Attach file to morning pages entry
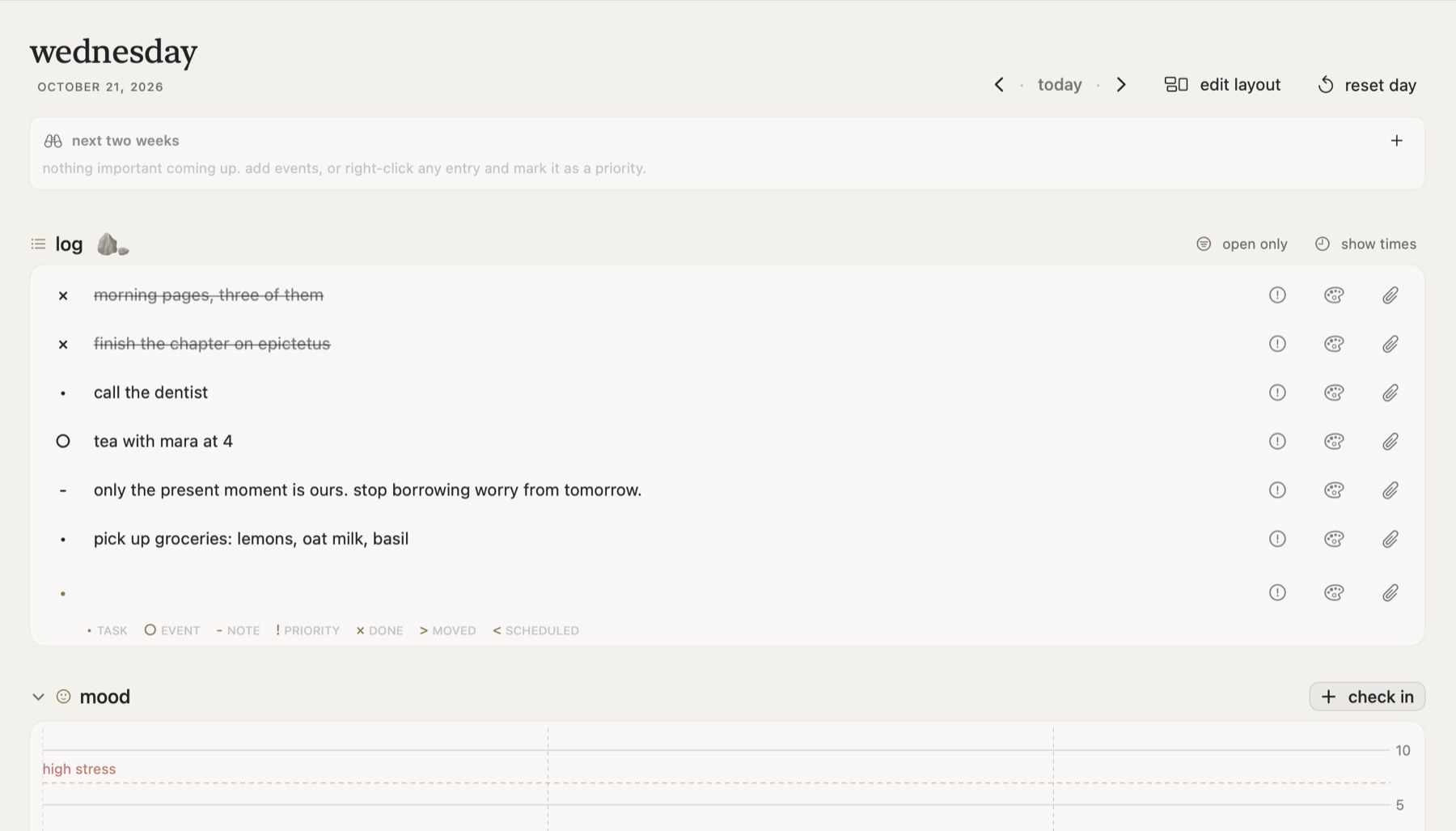 1390,295
